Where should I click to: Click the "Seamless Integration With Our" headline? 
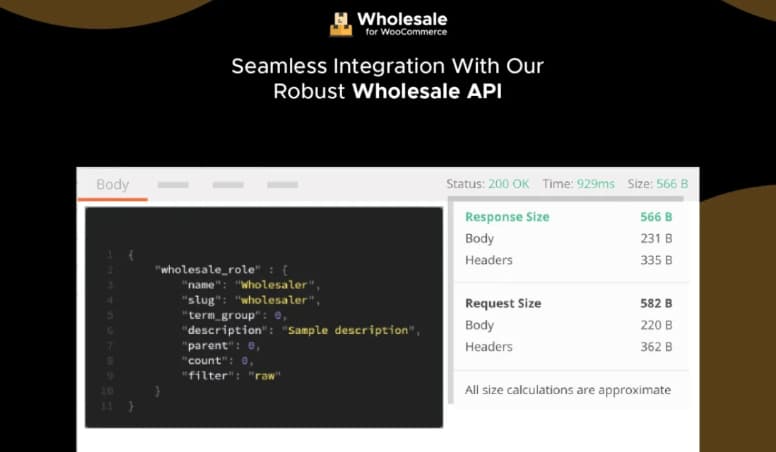point(388,66)
